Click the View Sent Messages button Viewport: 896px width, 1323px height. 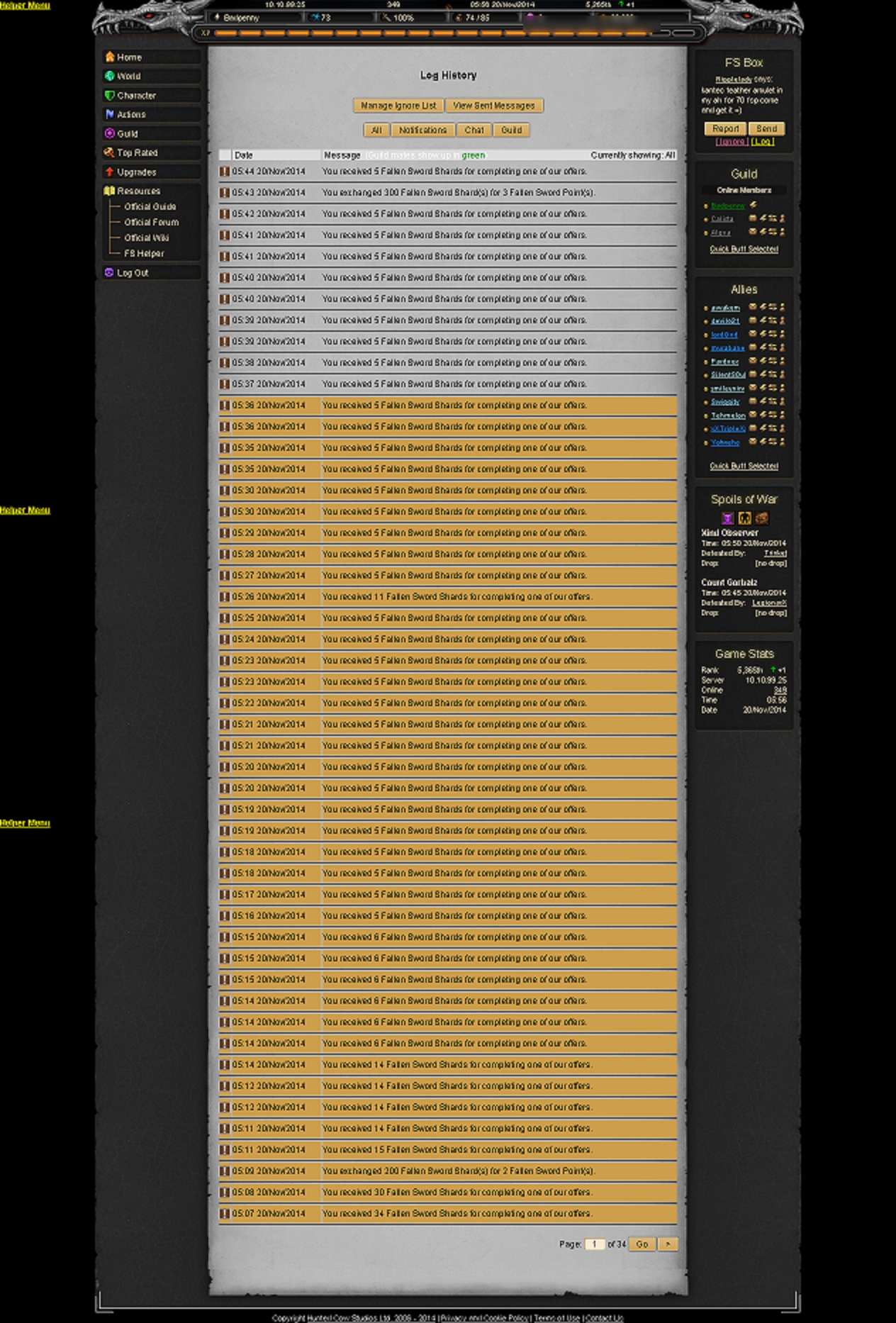494,106
